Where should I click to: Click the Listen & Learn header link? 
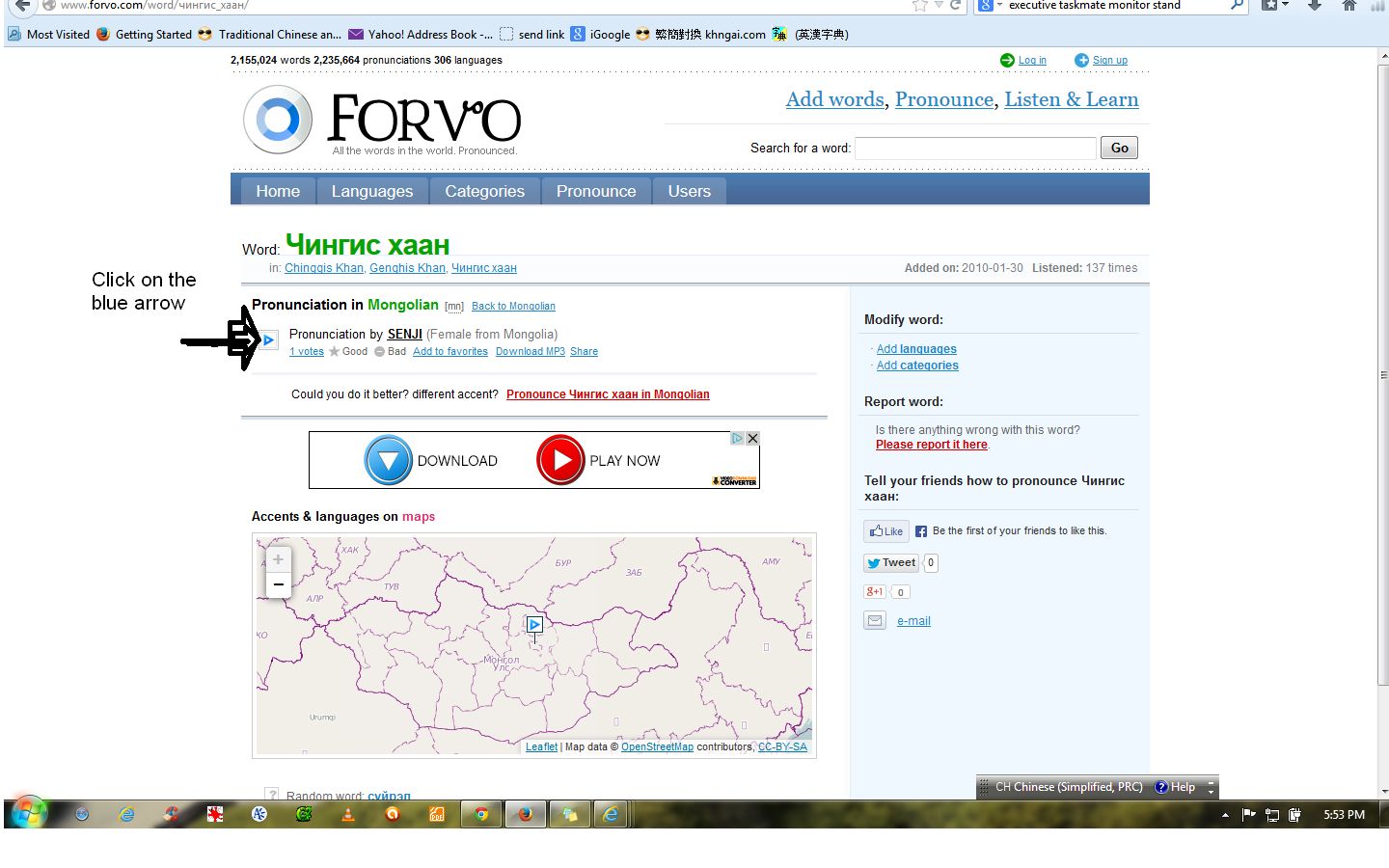1072,99
